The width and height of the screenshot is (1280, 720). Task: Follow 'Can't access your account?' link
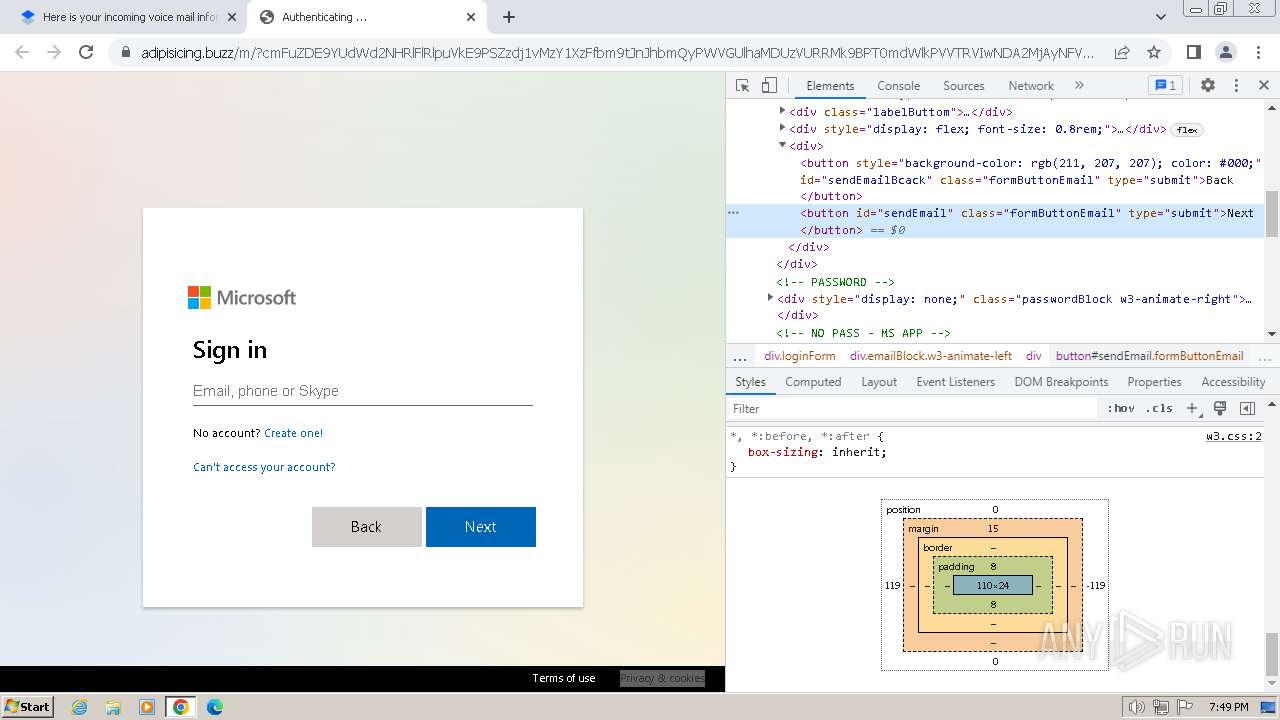click(264, 467)
